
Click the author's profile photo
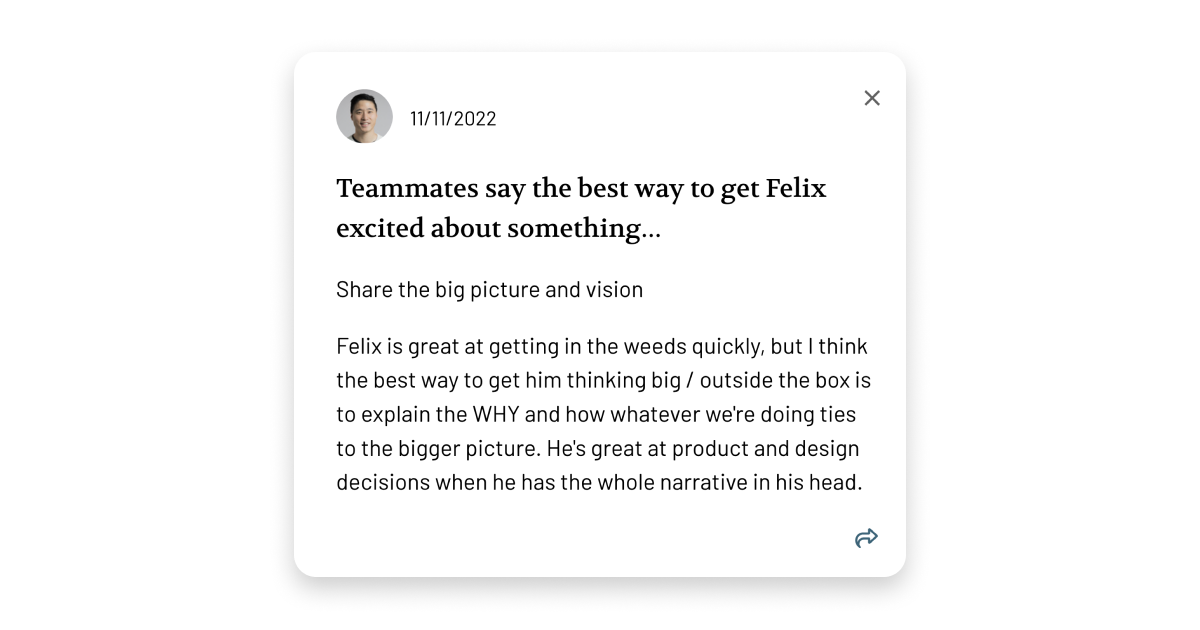click(x=364, y=117)
